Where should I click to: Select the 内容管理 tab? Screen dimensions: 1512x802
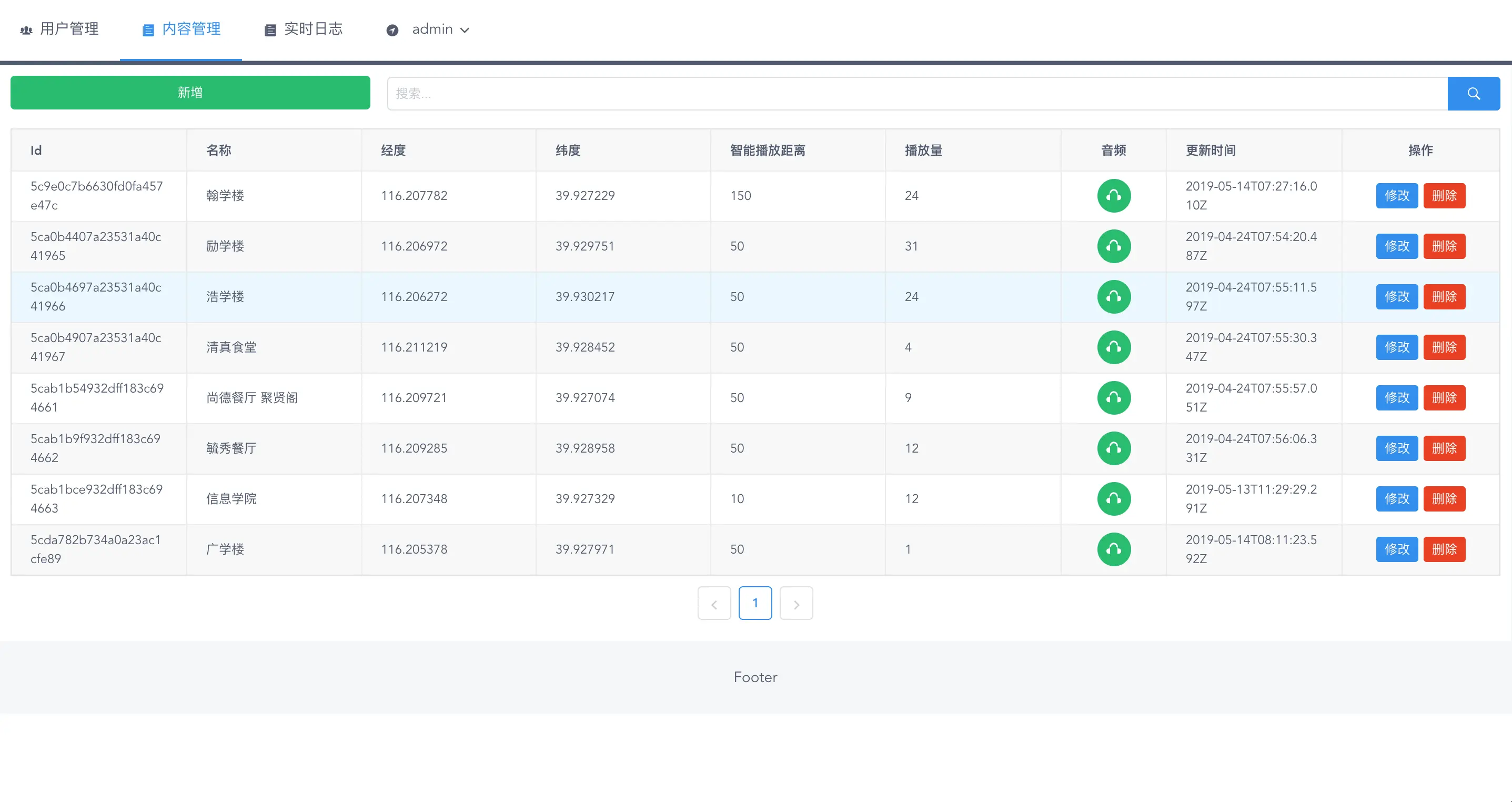(x=182, y=29)
